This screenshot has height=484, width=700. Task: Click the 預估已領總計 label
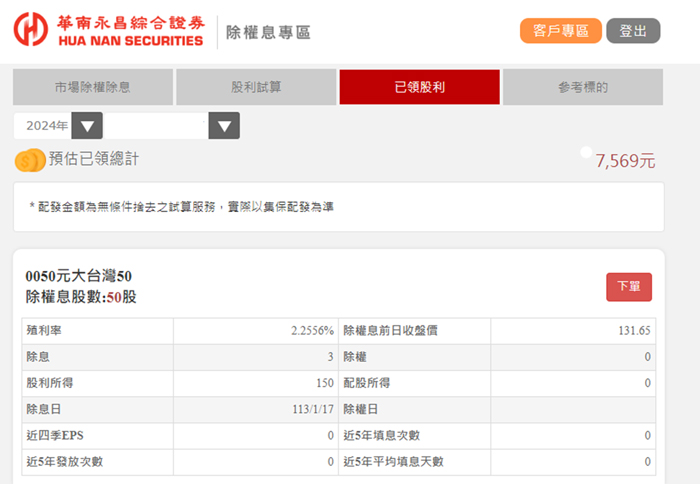[x=94, y=159]
